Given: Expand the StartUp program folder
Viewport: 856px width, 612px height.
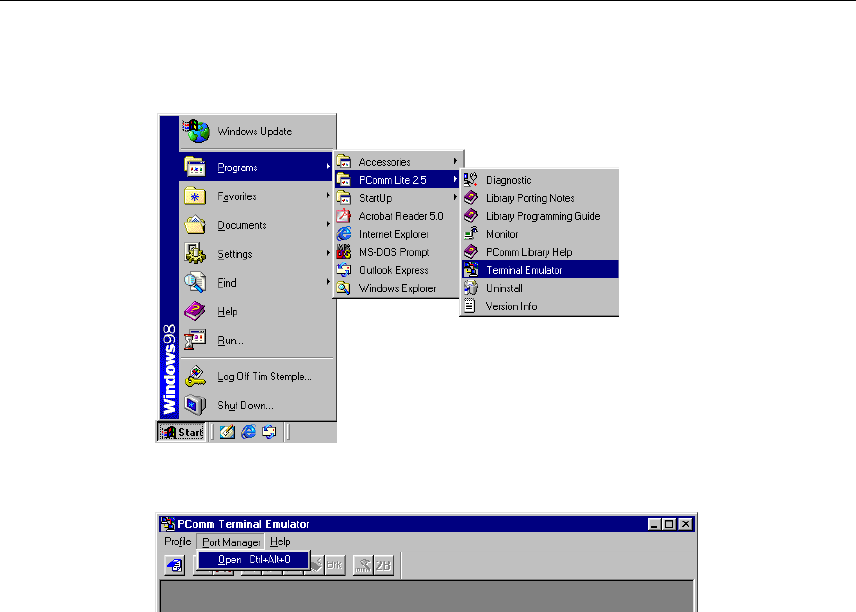Looking at the screenshot, I should [397, 198].
